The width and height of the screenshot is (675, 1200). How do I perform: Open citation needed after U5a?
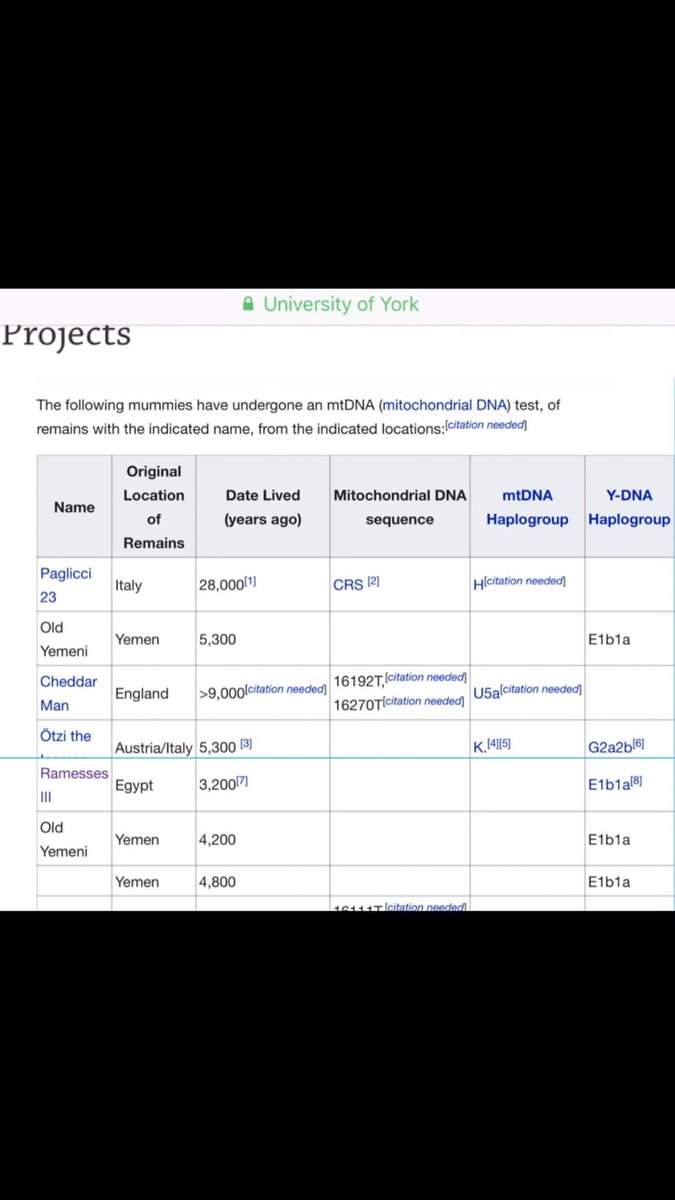[x=541, y=690]
